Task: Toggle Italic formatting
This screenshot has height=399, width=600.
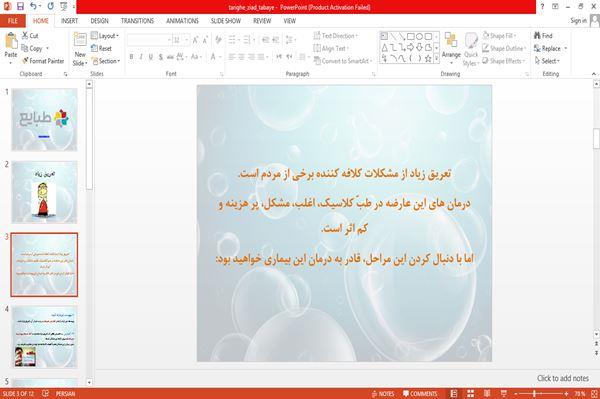Action: 141,57
